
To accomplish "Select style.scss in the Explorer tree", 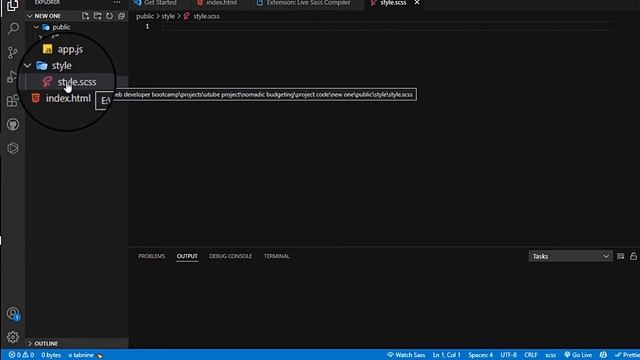I will 77,82.
